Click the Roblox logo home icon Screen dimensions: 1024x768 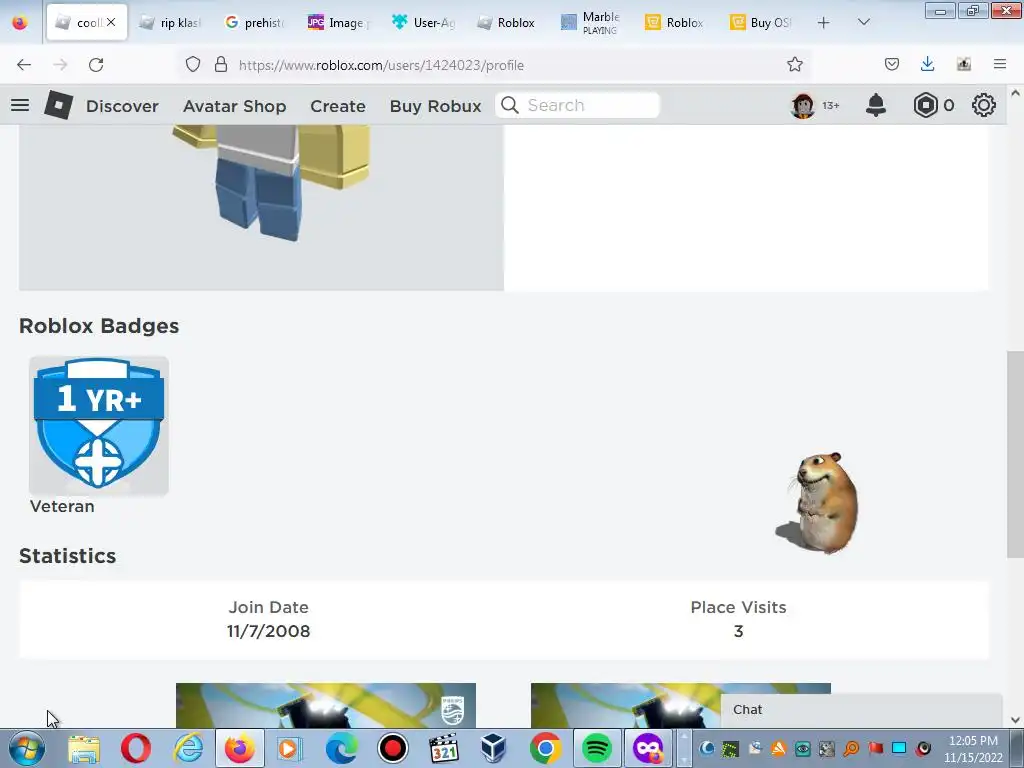[58, 105]
